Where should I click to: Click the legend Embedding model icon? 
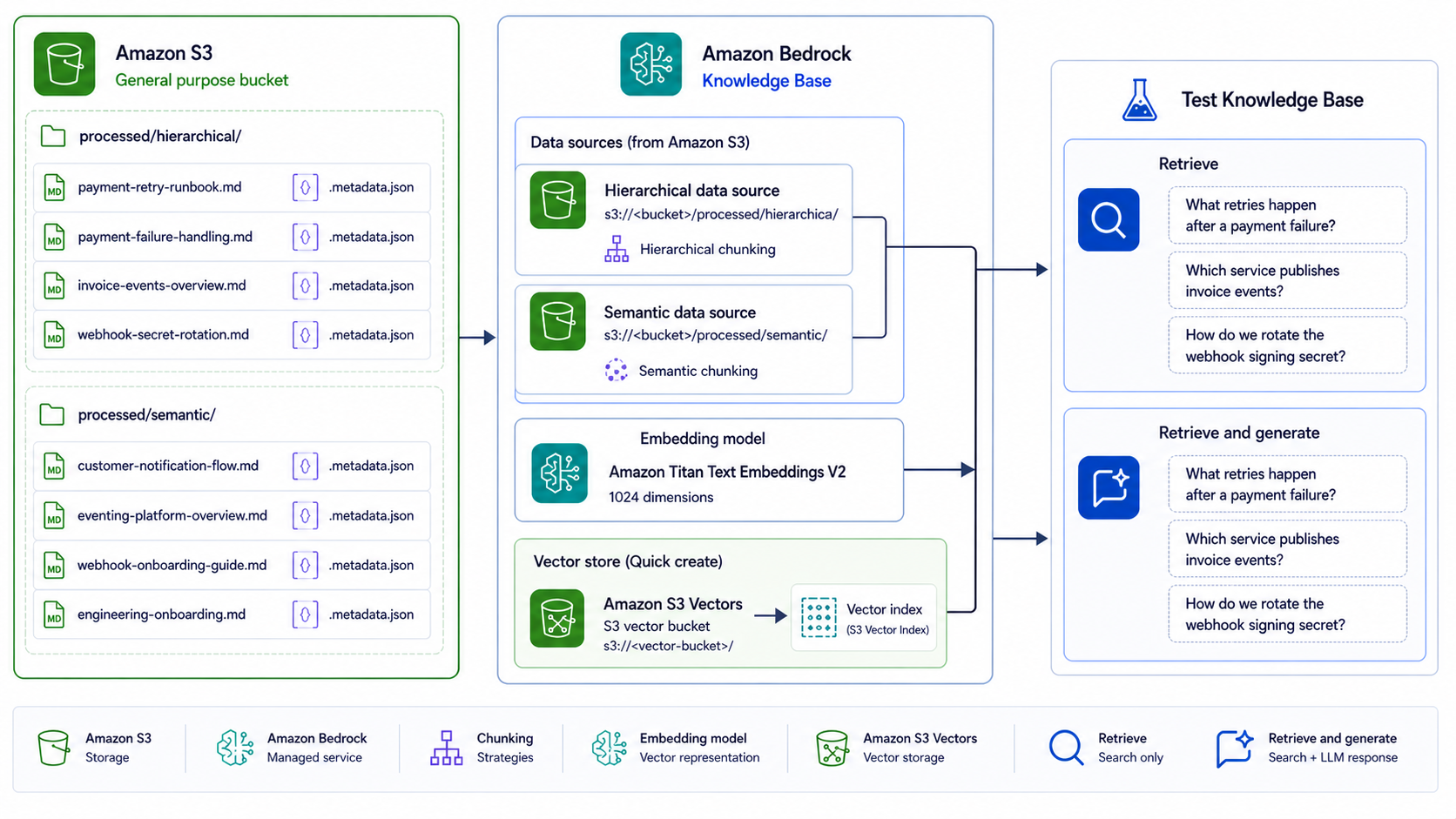[609, 748]
